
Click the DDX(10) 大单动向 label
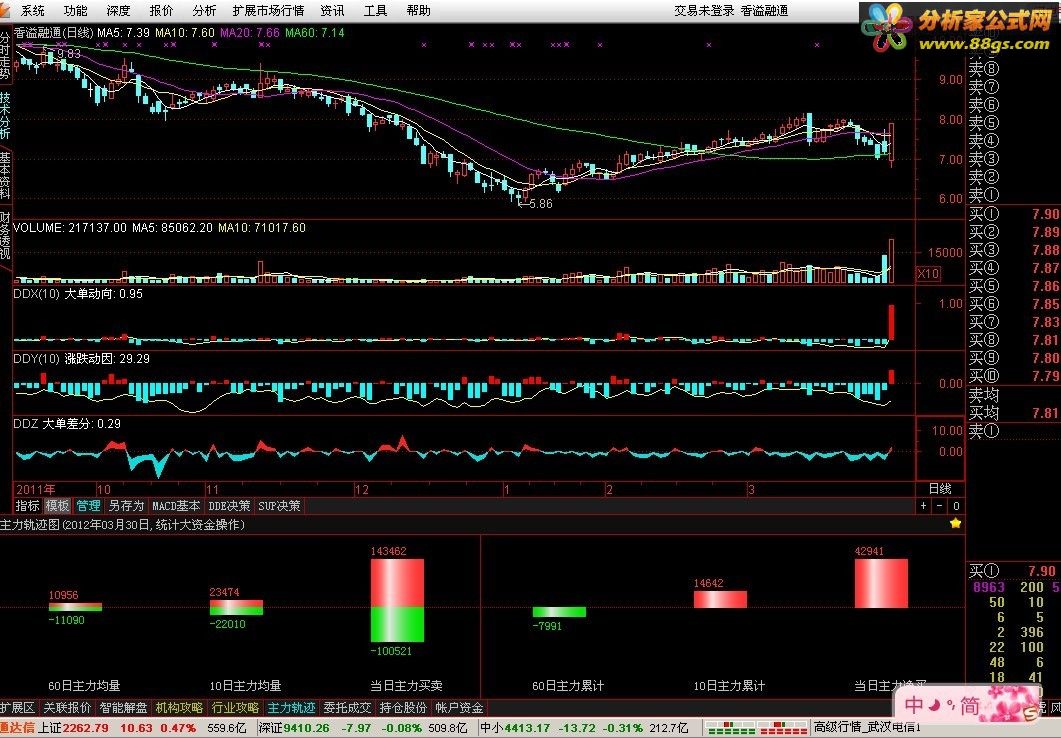pyautogui.click(x=78, y=294)
